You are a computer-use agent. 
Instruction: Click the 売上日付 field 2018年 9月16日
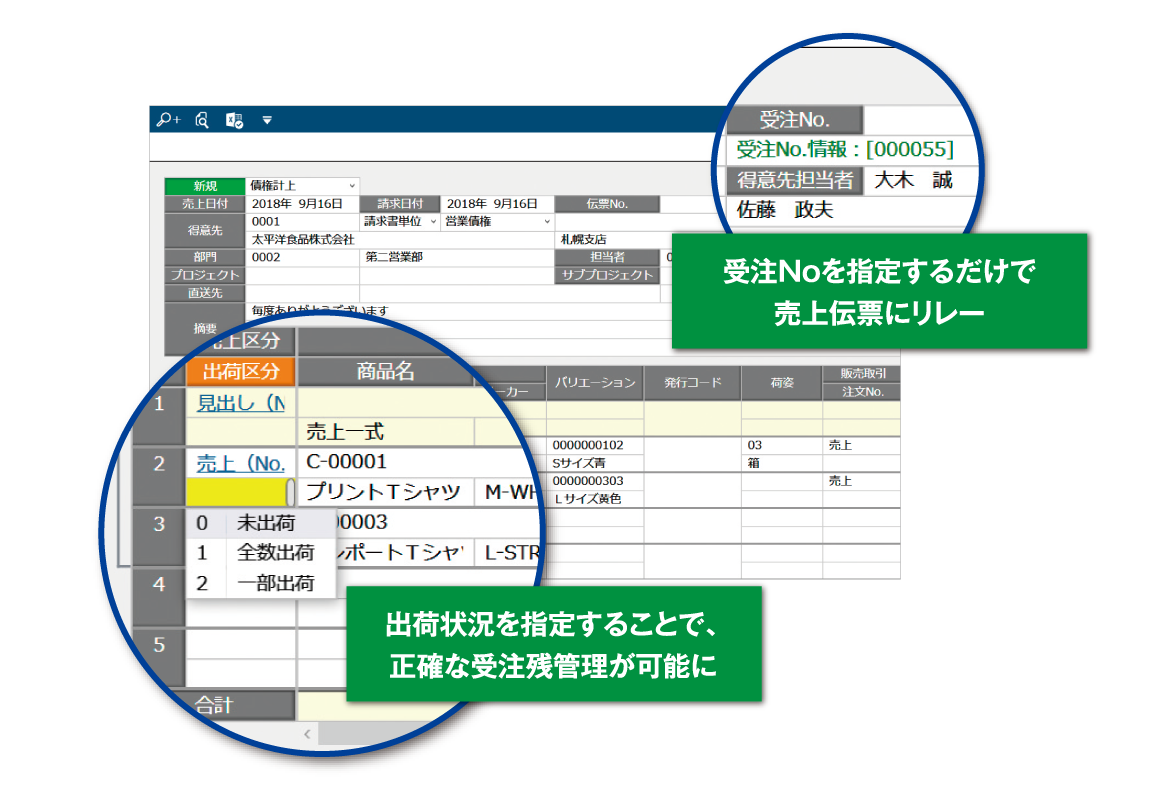(x=302, y=203)
